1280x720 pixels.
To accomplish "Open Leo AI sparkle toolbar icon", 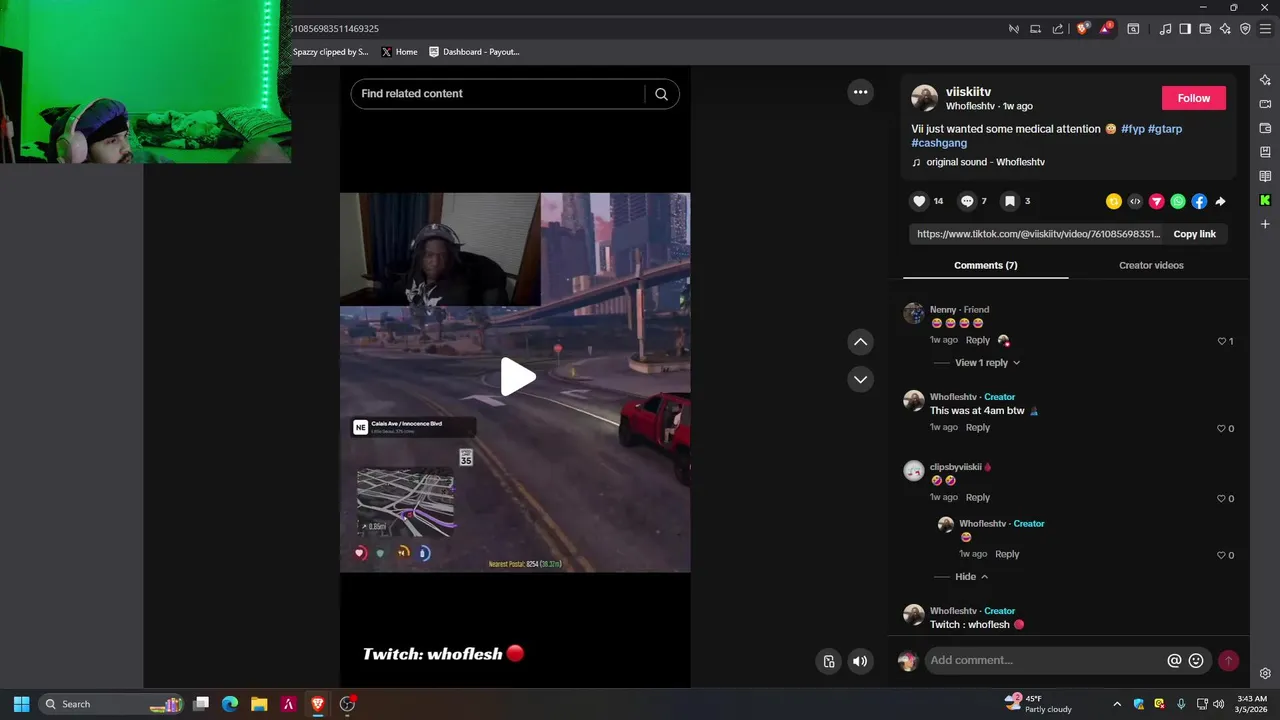I will click(1225, 29).
